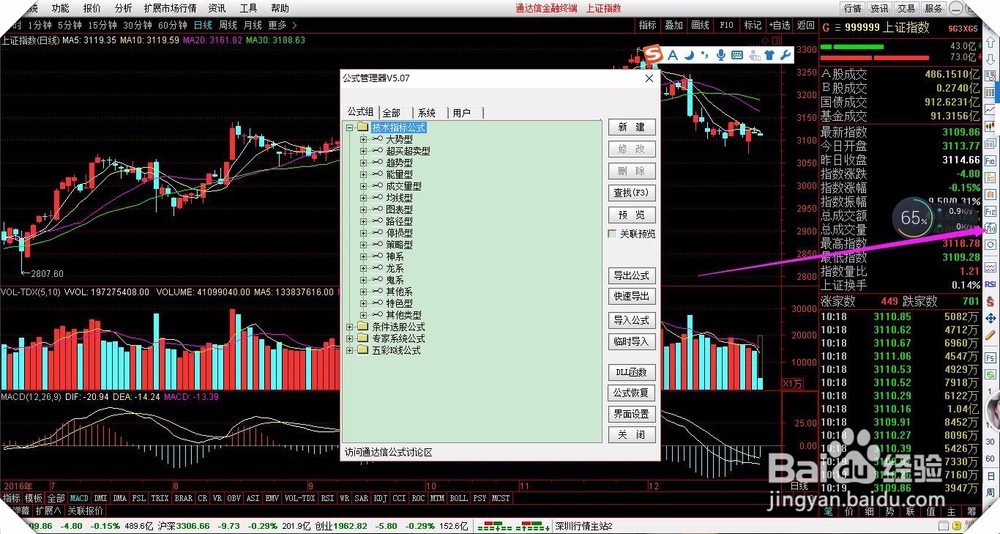Click the RSI icon in right sidebar

(990, 284)
